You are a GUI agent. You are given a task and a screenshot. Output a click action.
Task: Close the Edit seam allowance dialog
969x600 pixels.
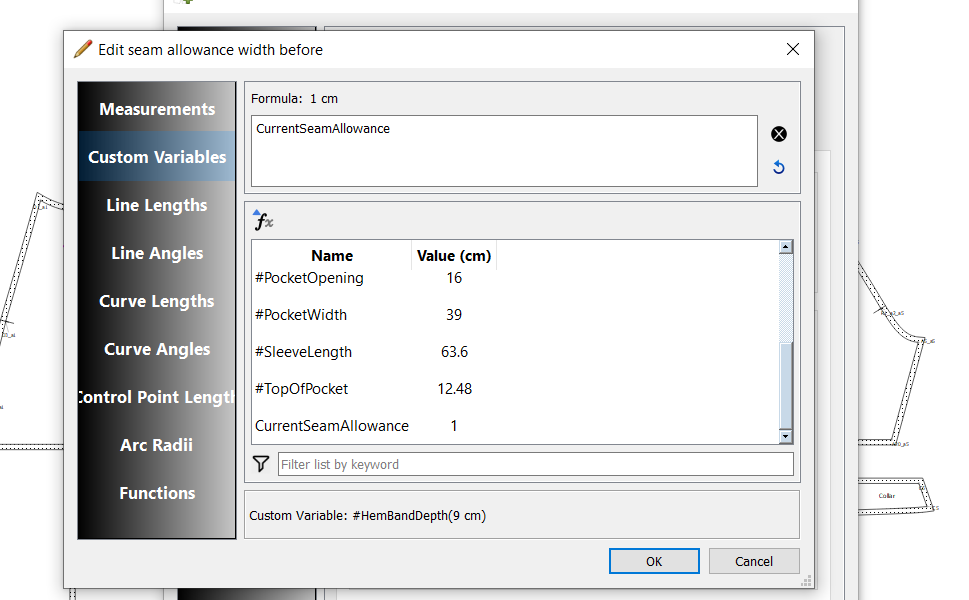click(792, 49)
